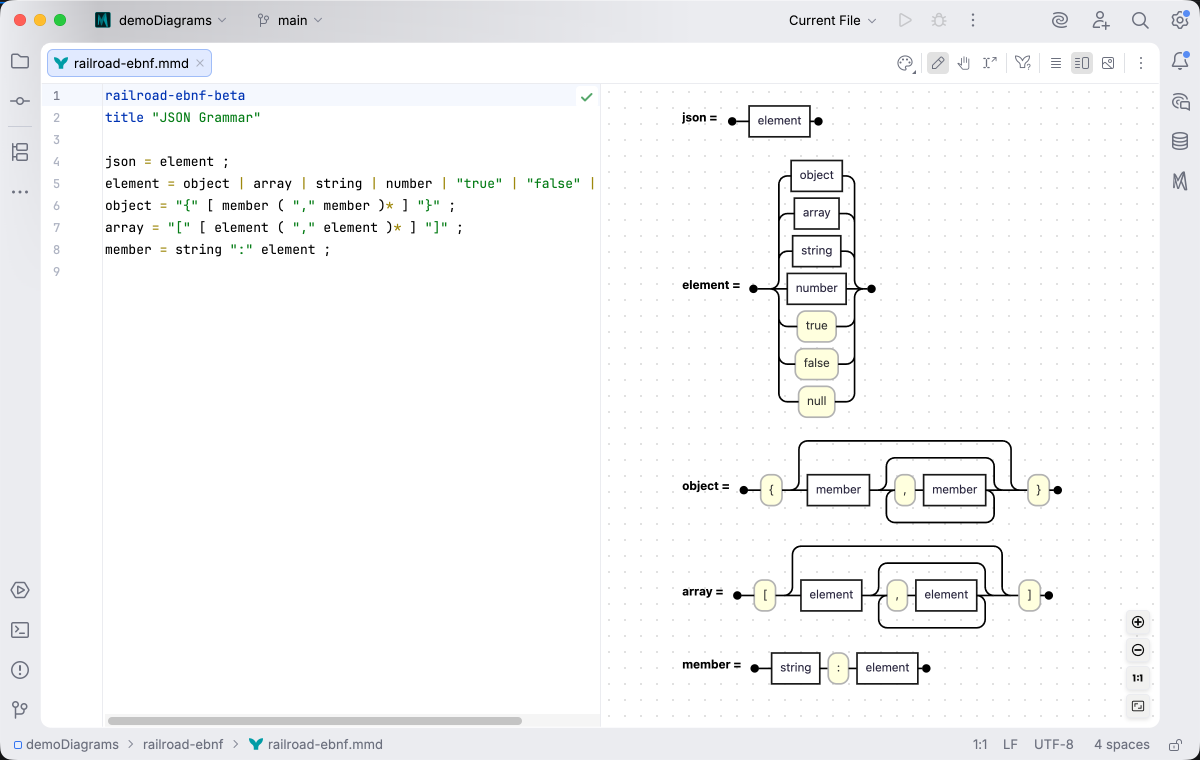
Task: Run the current file
Action: pyautogui.click(x=905, y=20)
